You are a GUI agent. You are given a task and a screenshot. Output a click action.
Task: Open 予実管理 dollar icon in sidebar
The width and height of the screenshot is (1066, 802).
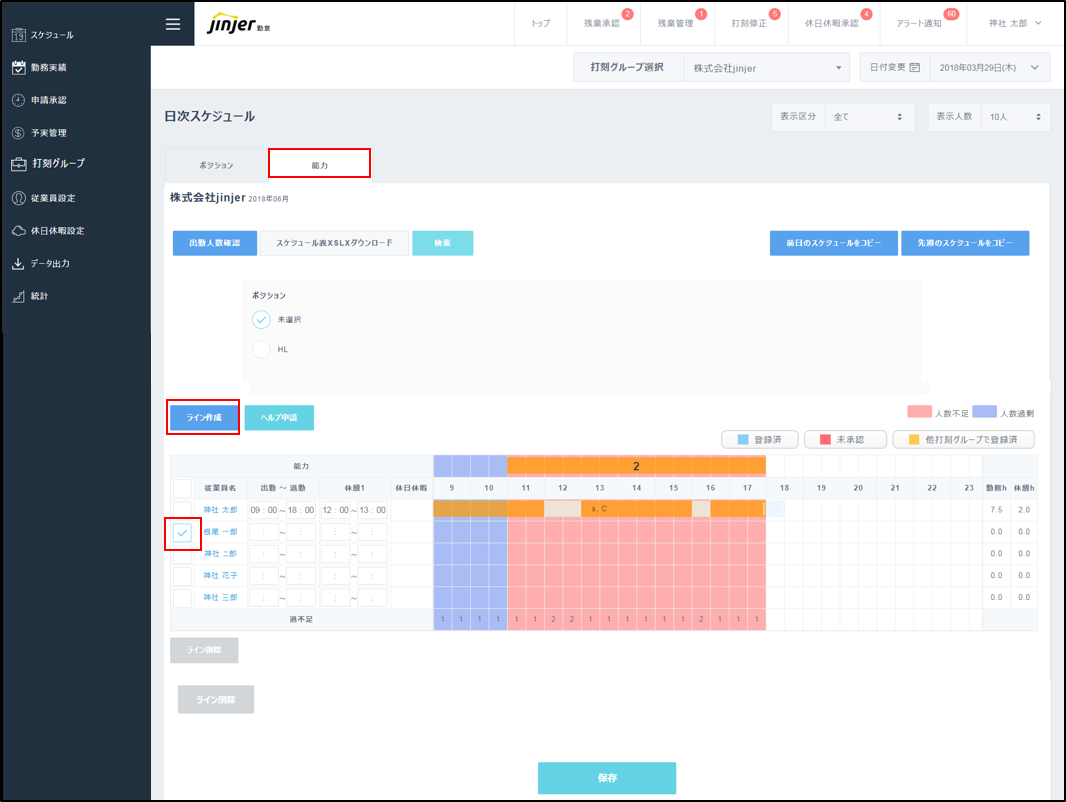tap(18, 133)
